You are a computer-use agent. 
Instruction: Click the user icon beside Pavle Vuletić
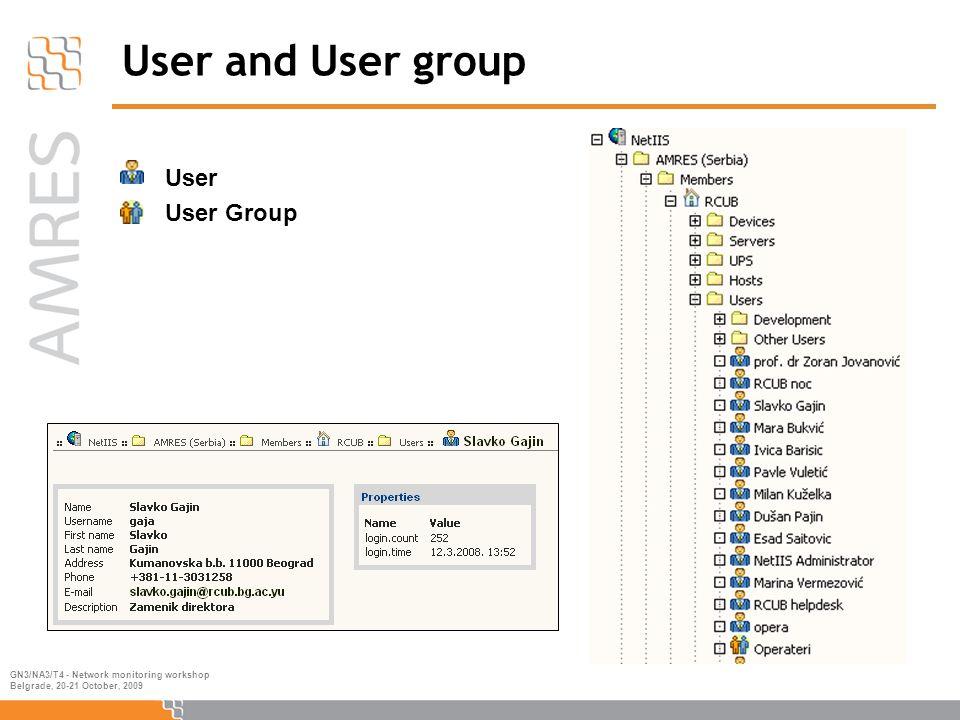tap(740, 469)
